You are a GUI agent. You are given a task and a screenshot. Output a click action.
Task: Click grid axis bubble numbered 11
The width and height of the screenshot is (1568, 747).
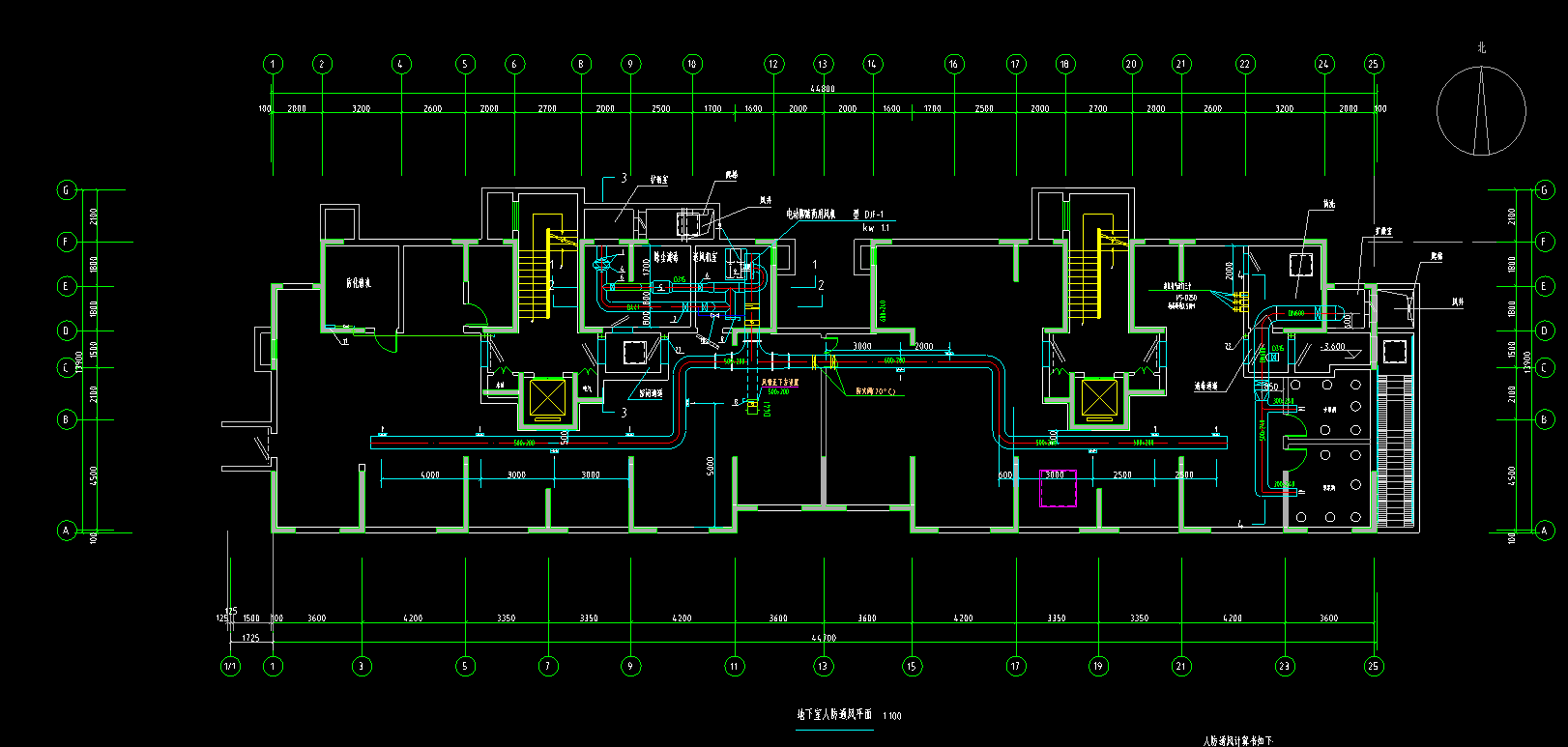[x=735, y=666]
